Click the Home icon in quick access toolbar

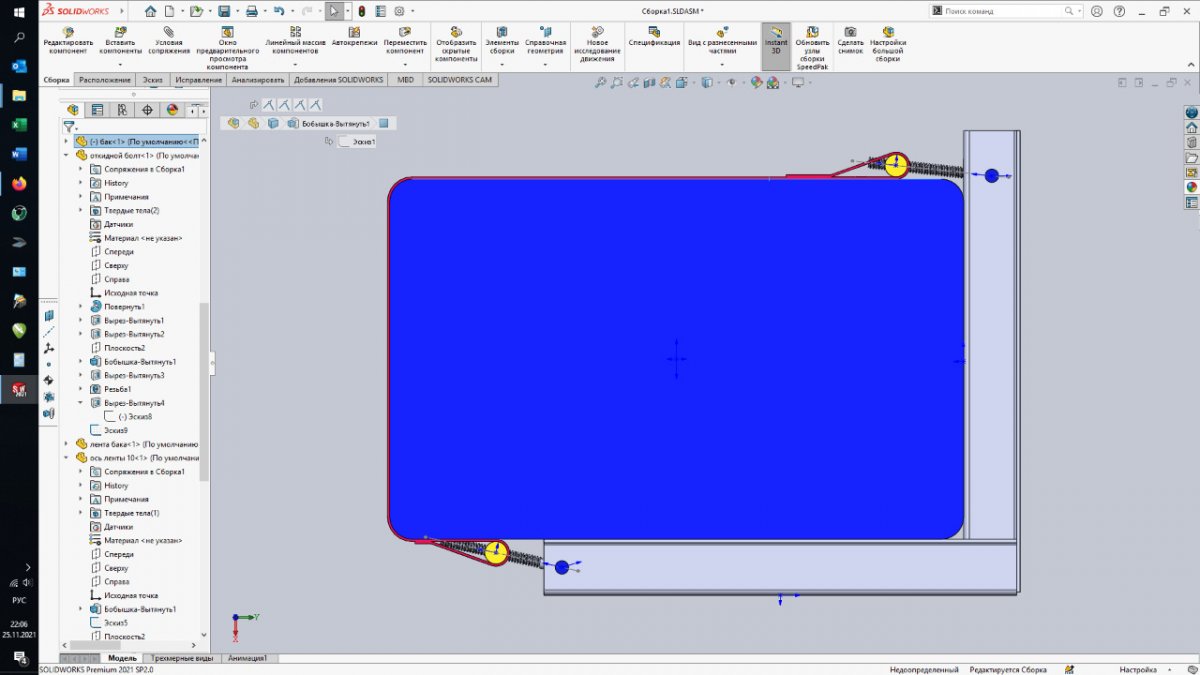150,11
